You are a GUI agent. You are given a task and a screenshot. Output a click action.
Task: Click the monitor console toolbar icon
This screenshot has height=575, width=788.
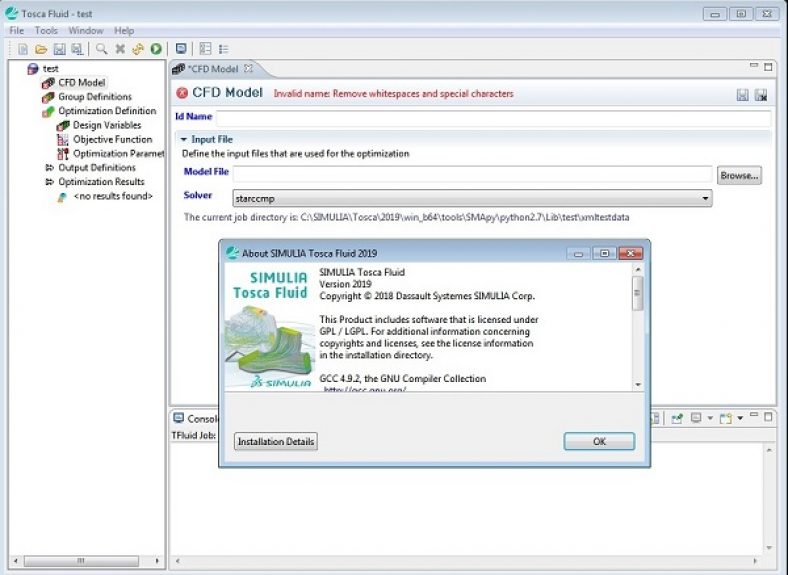pyautogui.click(x=181, y=49)
